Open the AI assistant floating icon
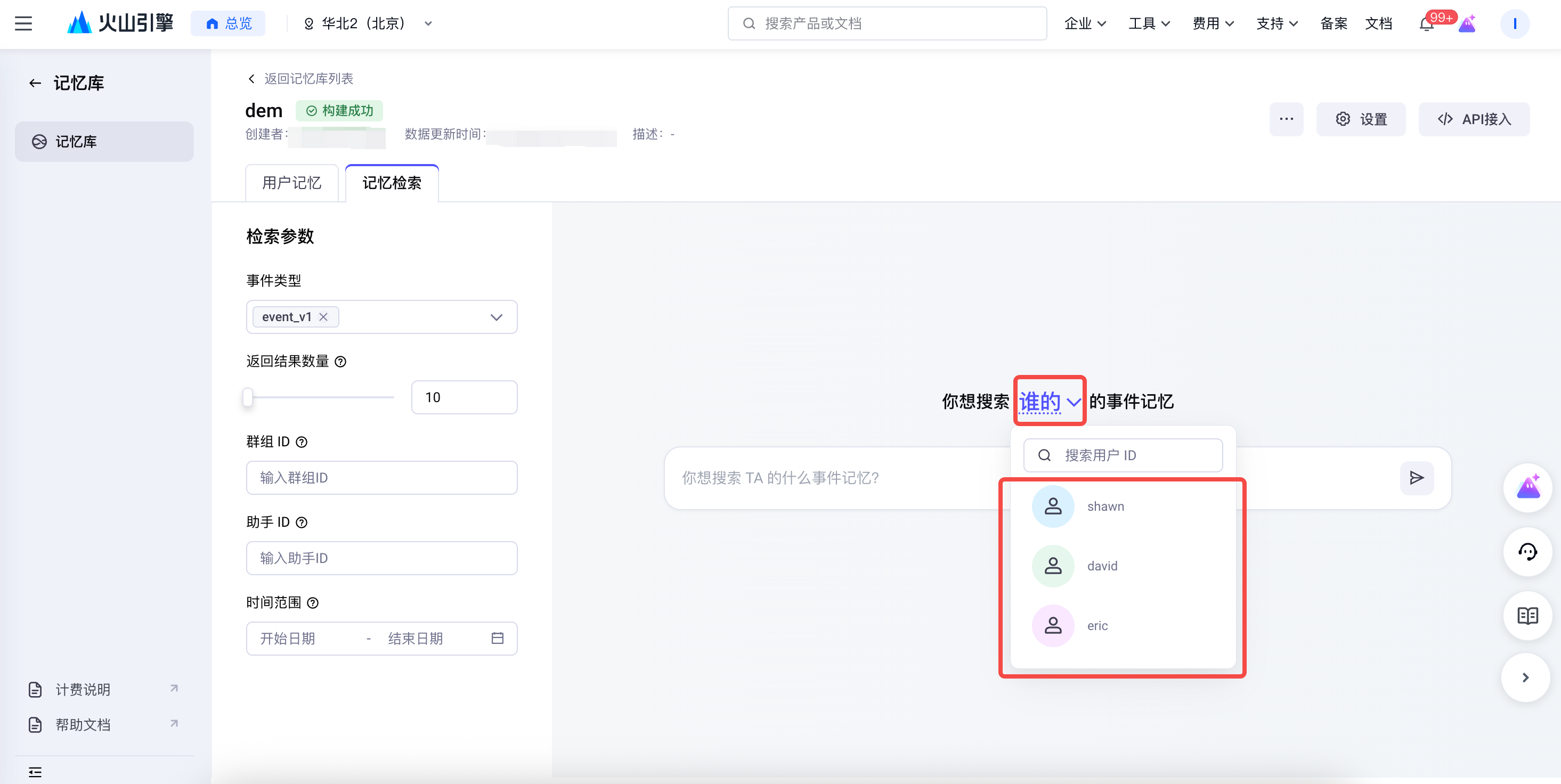The image size is (1561, 784). (1527, 487)
